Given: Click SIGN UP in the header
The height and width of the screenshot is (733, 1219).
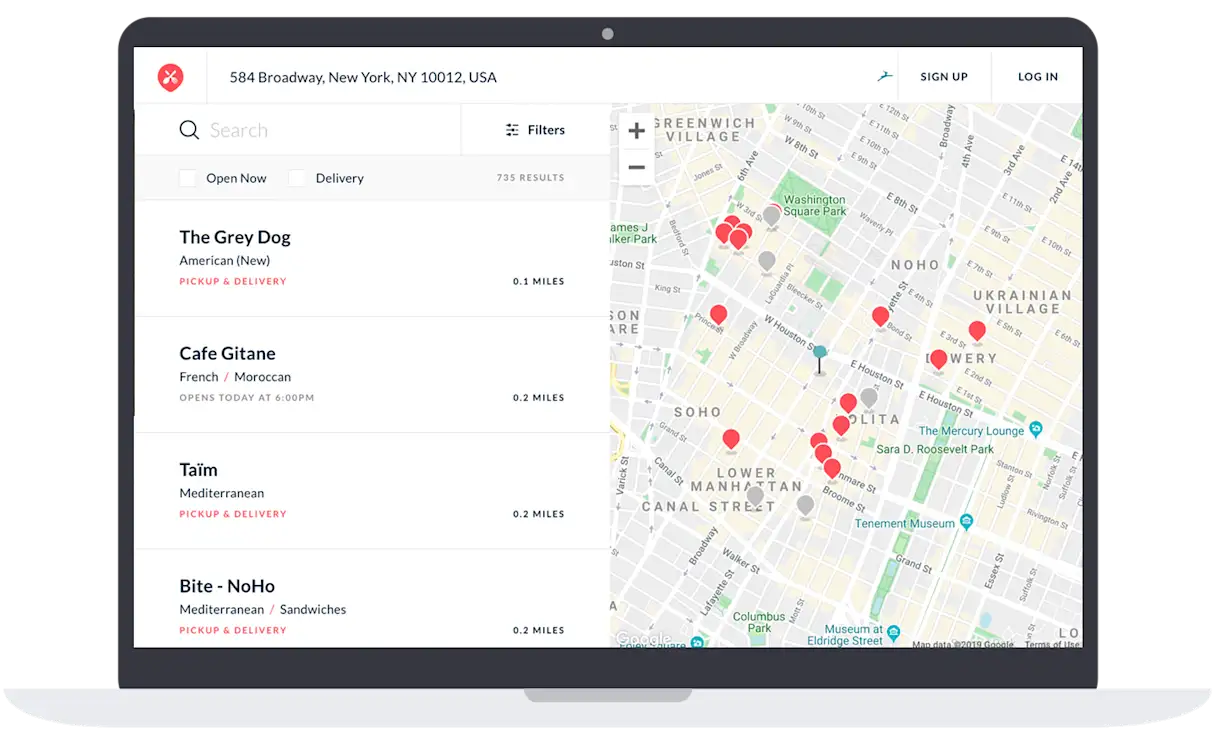Looking at the screenshot, I should (944, 76).
